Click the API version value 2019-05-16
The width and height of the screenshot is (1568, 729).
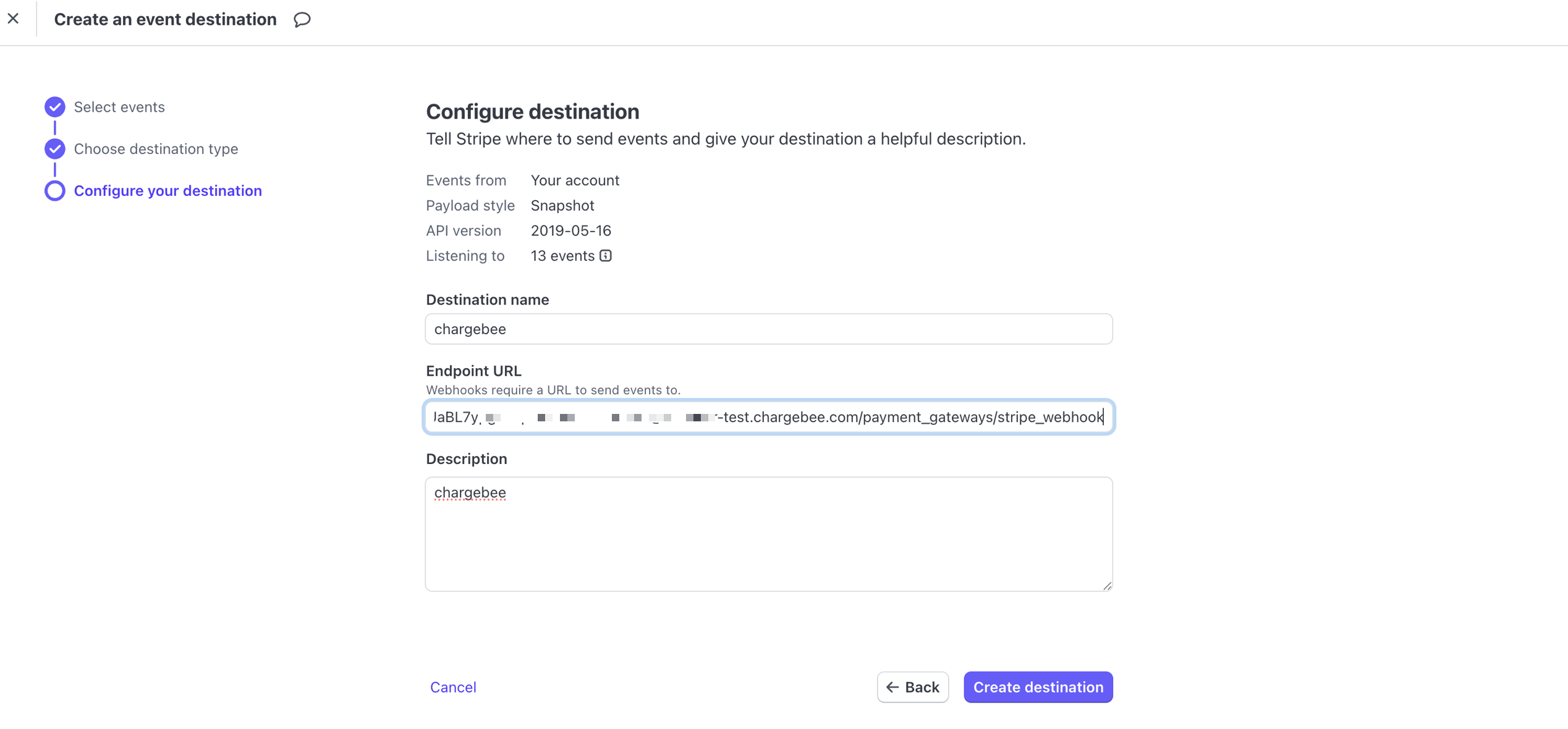570,230
